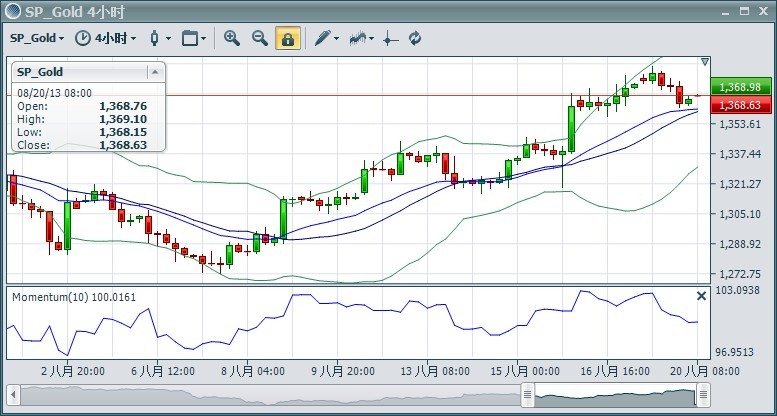Click the window title bar globe icon
777x416 pixels.
[13, 11]
